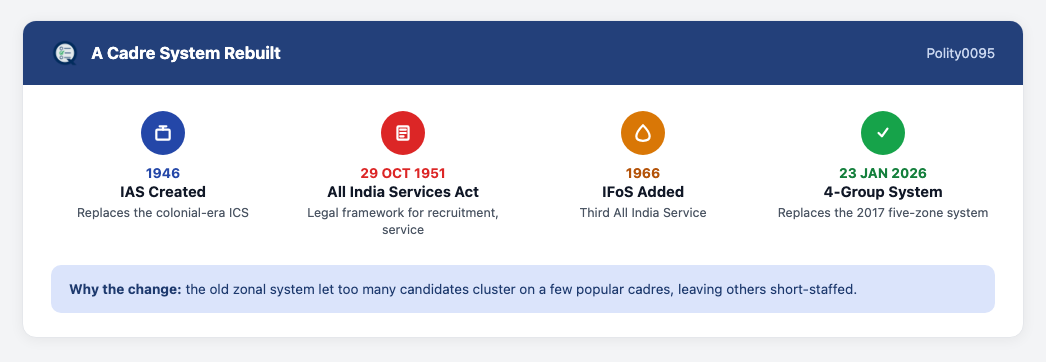Click 'Legal framework for recruitment, service' text
Screen dimensions: 1046x362
(x=403, y=221)
